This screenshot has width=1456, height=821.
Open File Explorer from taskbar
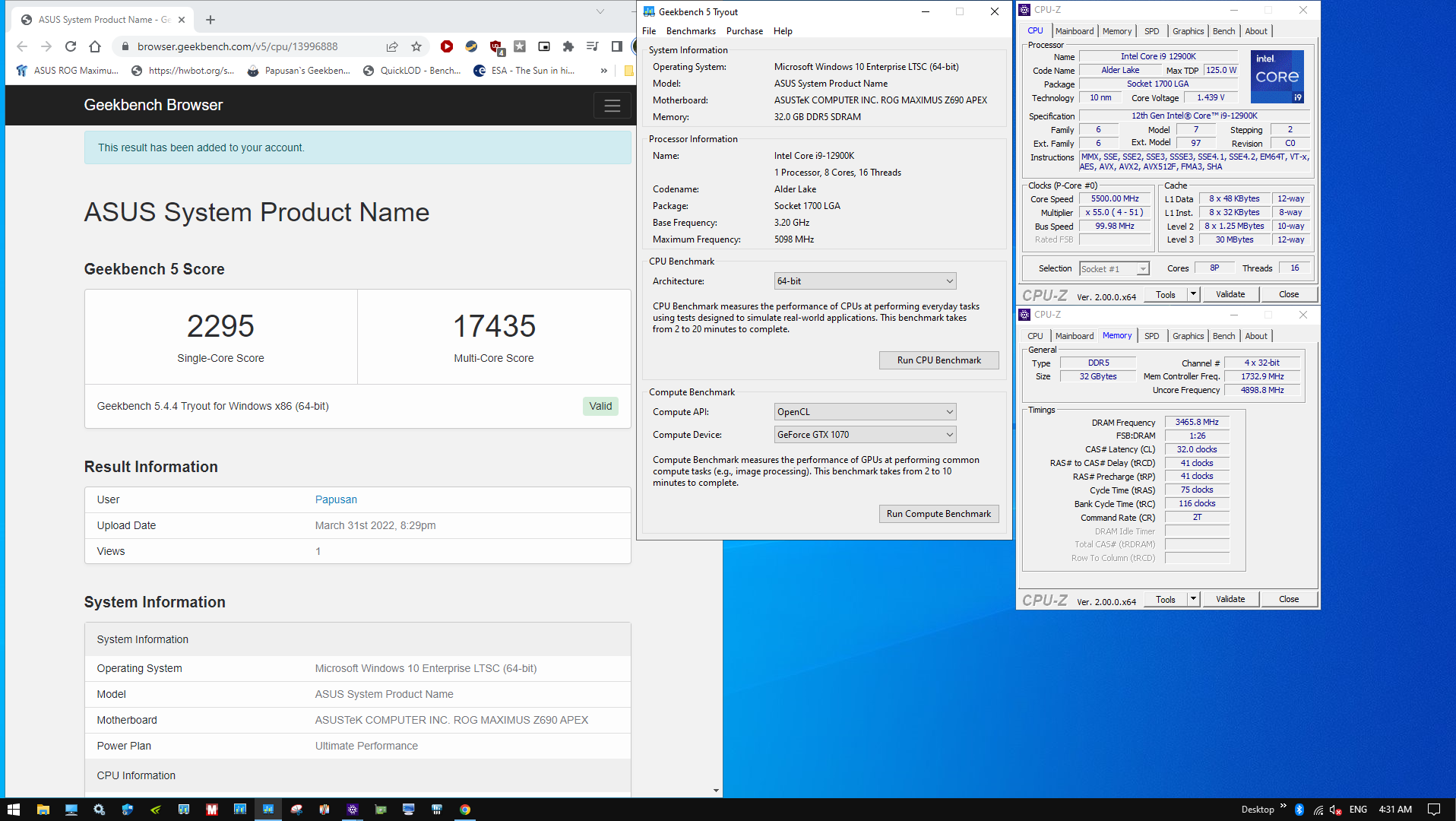point(43,810)
